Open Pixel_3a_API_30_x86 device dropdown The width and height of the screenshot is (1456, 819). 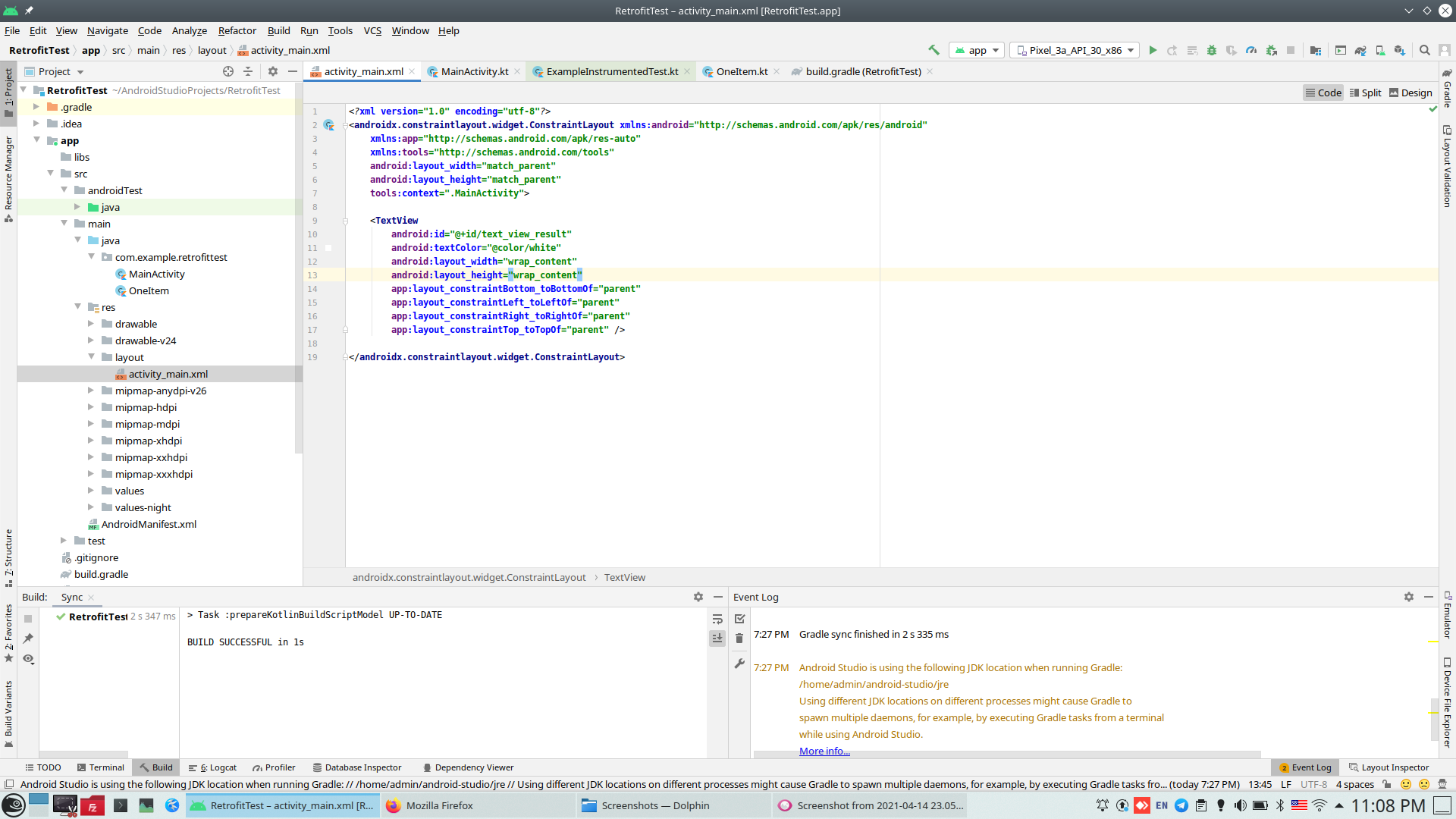(1075, 50)
